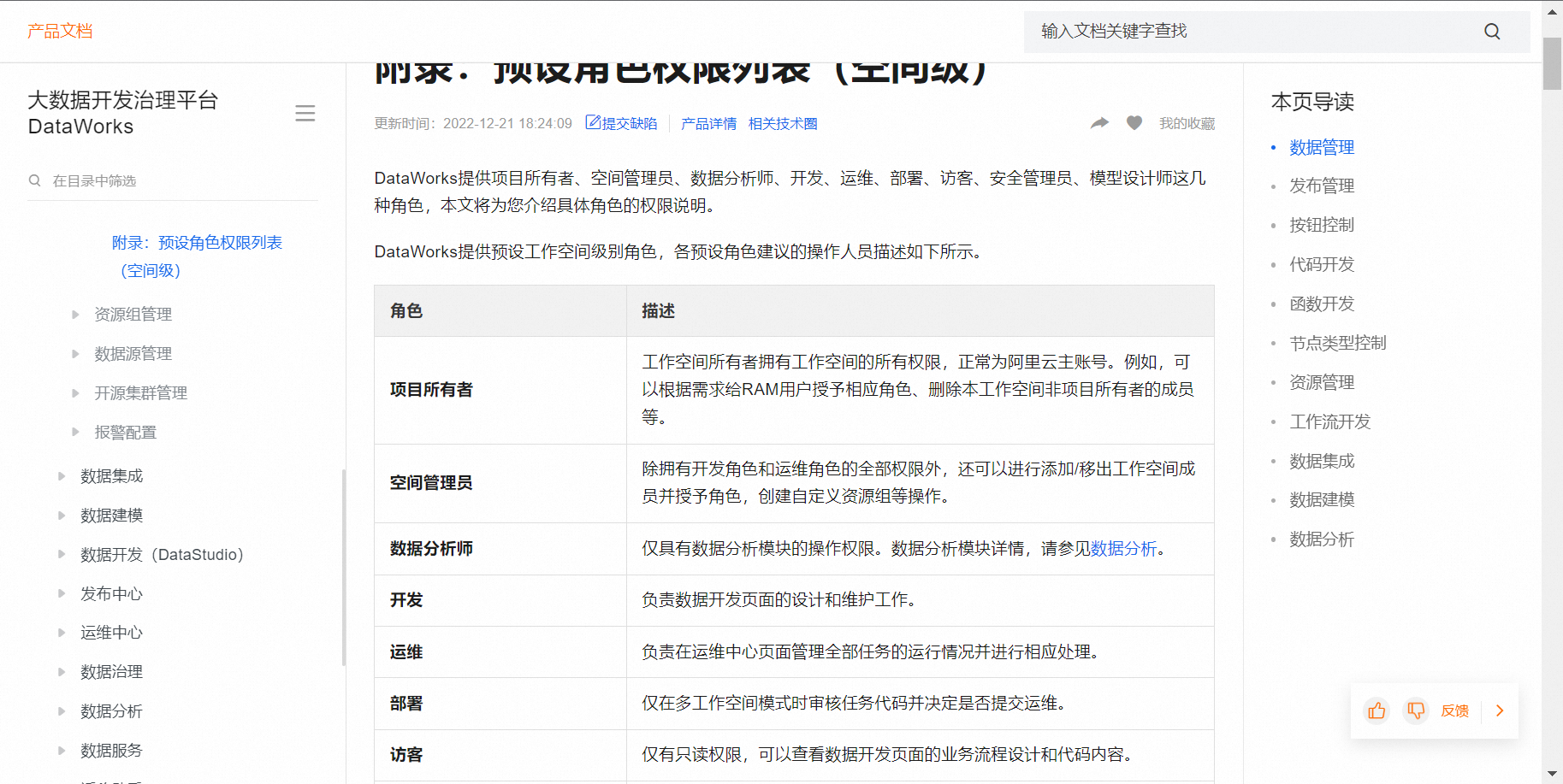Open the 相关技术圈 link

783,123
